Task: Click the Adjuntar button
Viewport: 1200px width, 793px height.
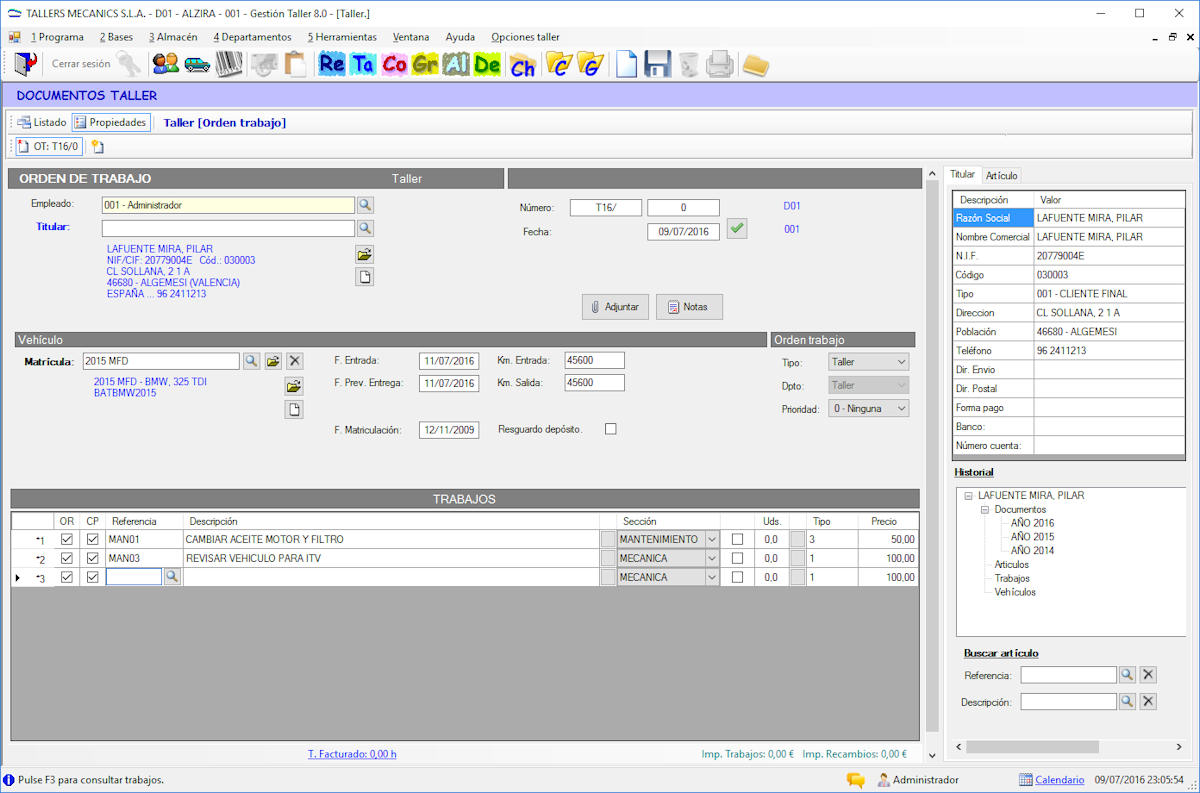Action: pyautogui.click(x=615, y=307)
